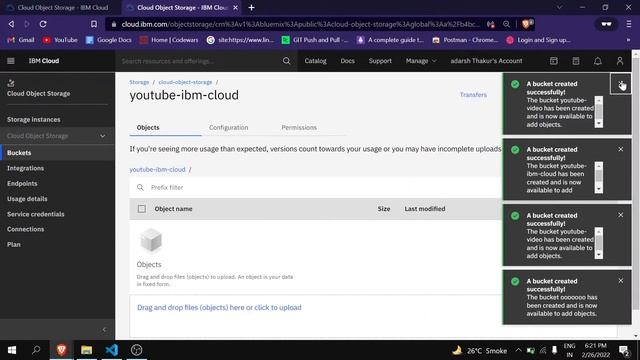Viewport: 640px width, 360px height.
Task: Click the Search resources and offerings field
Action: pyautogui.click(x=200, y=61)
